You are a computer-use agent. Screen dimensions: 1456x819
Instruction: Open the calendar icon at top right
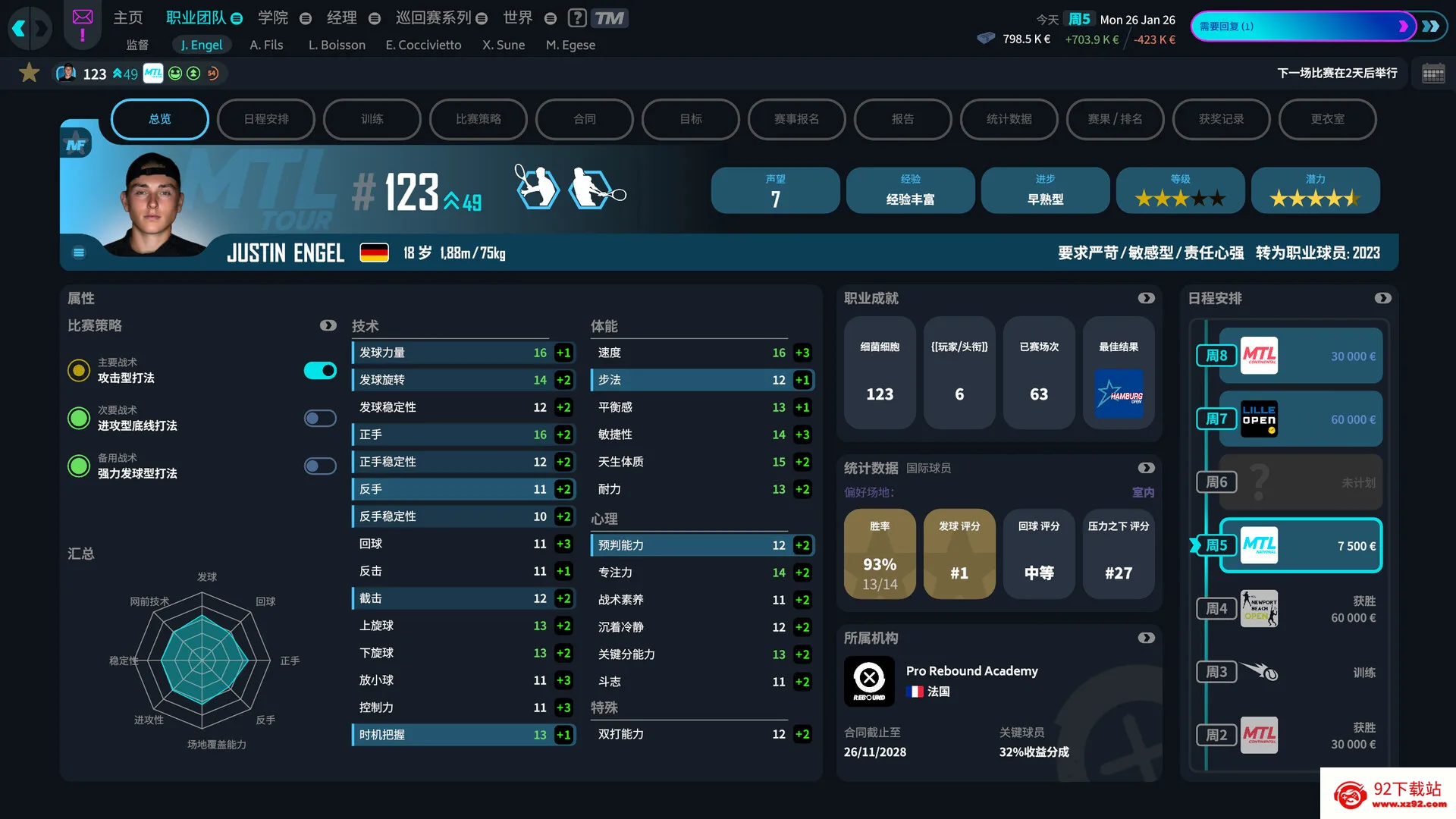pyautogui.click(x=1432, y=74)
